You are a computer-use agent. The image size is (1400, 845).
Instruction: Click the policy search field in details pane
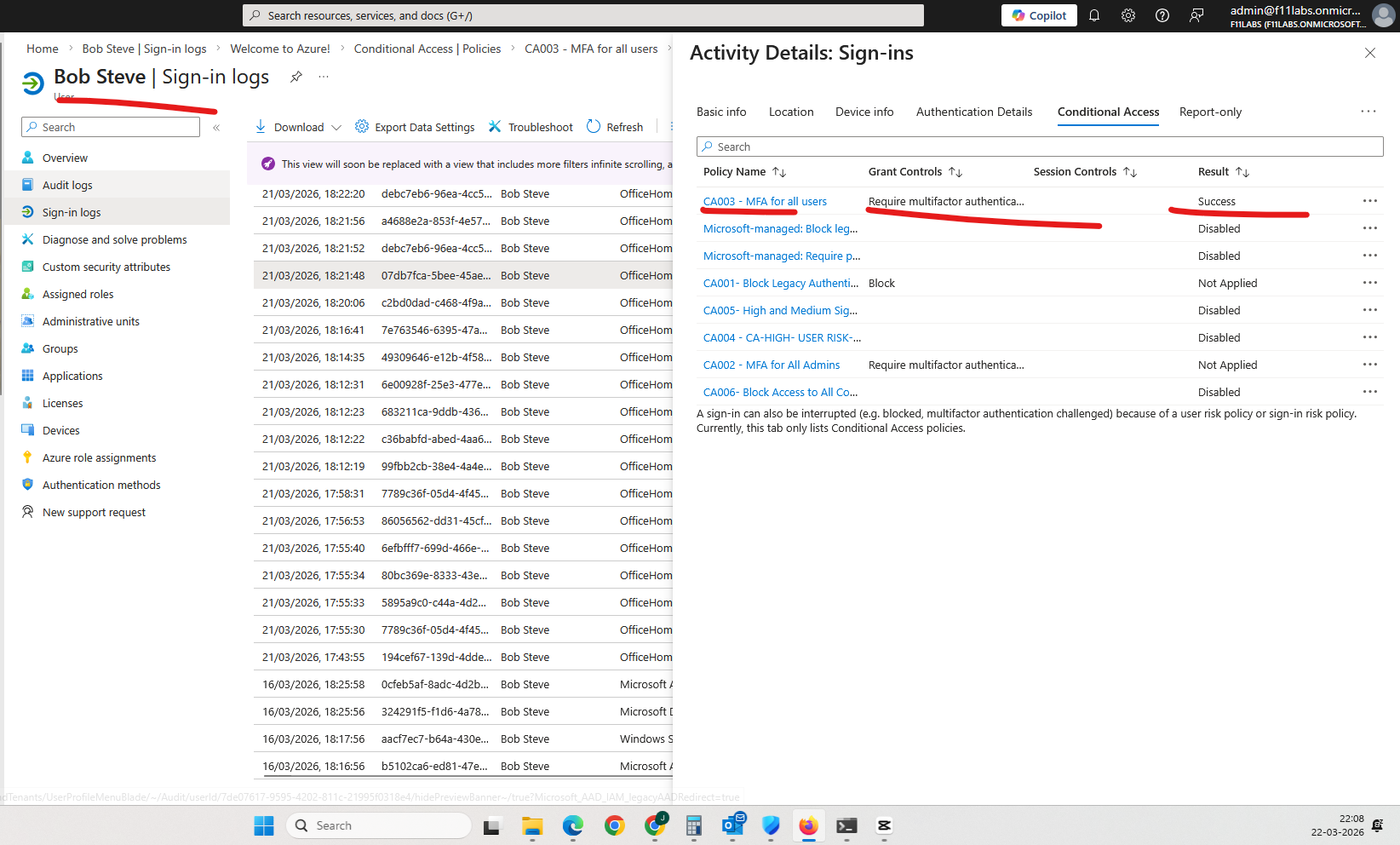1039,147
